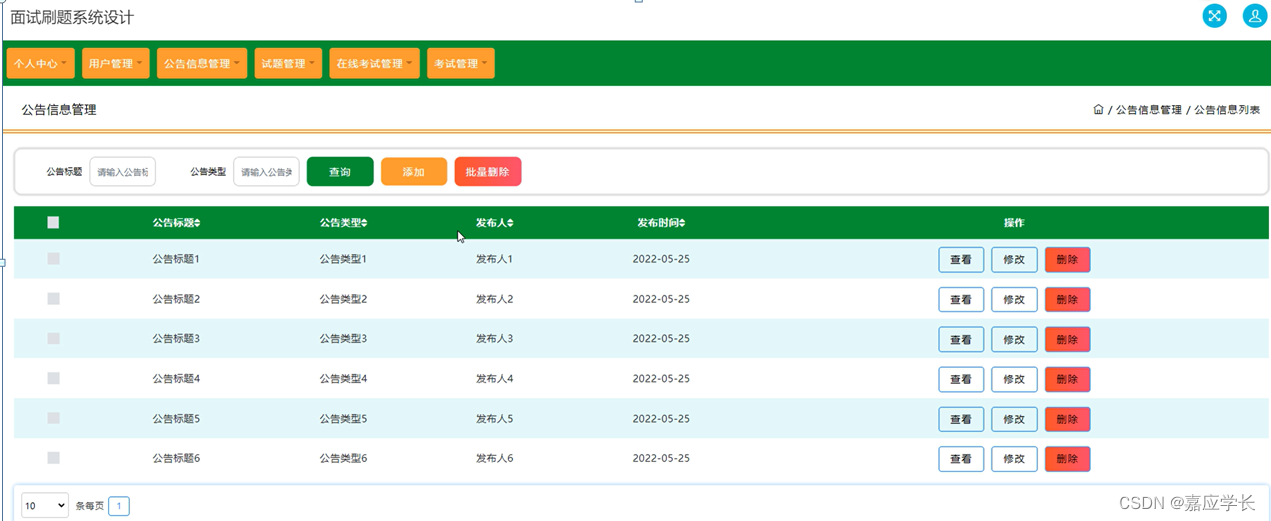The image size is (1271, 521).
Task: Click 公告信息列表 breadcrumb text
Action: (1227, 110)
